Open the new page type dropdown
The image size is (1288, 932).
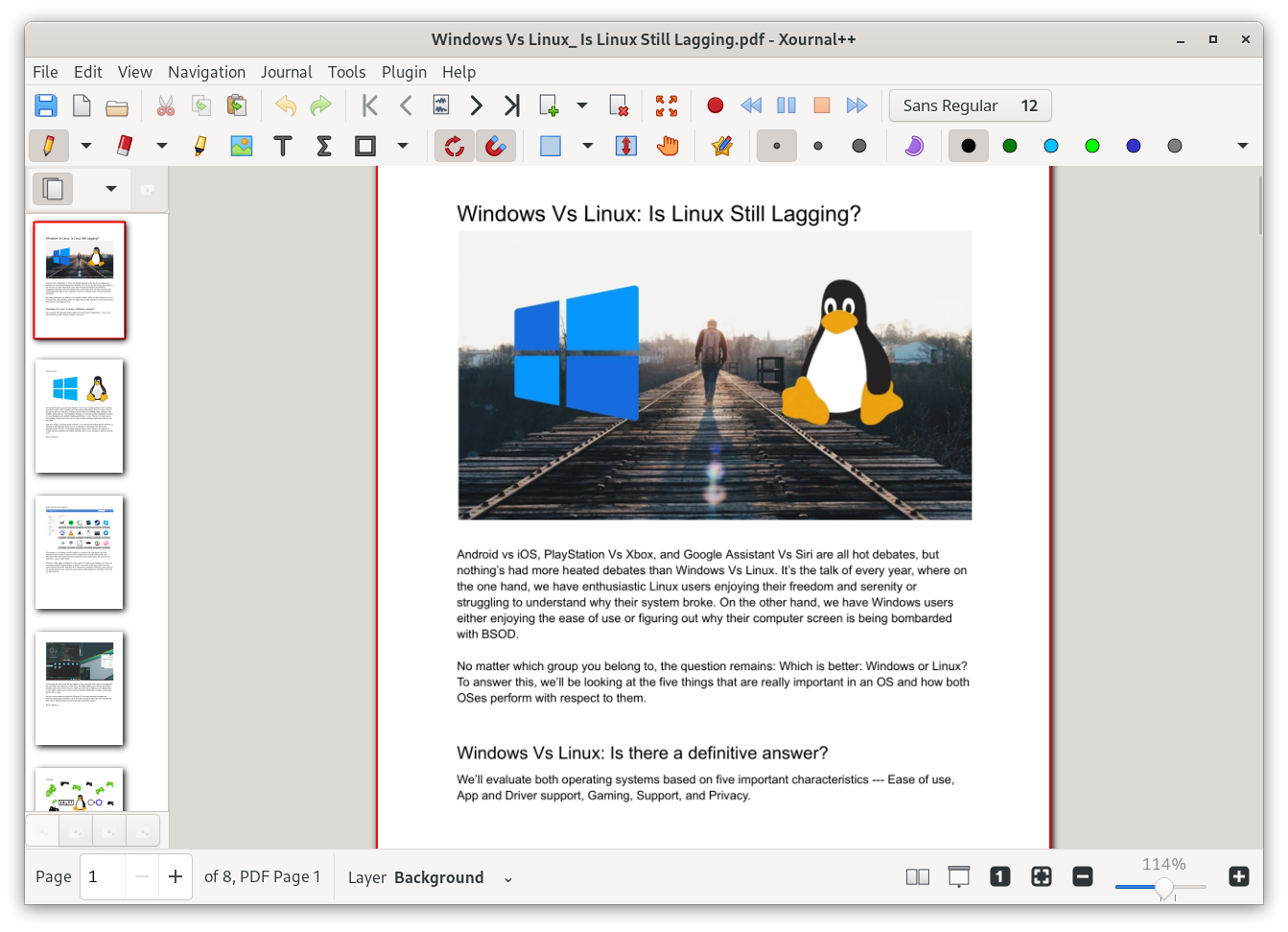point(583,105)
